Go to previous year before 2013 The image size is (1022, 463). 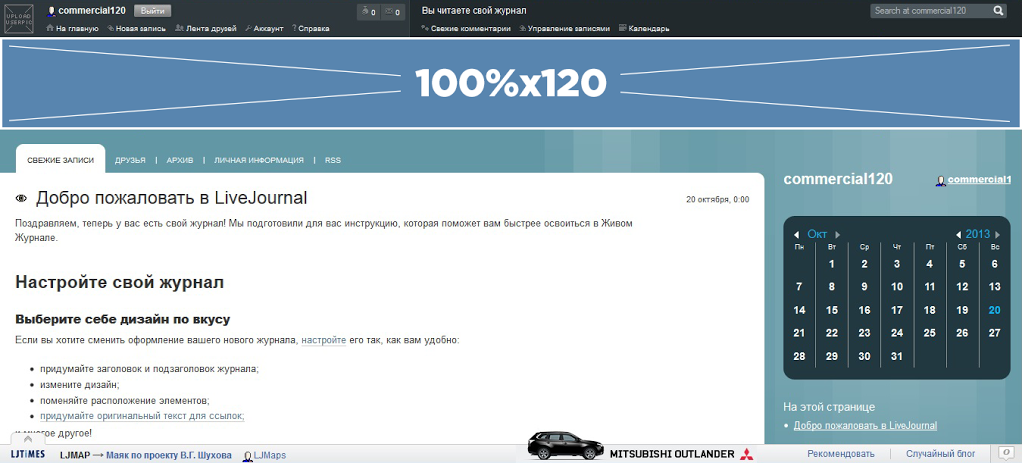958,234
